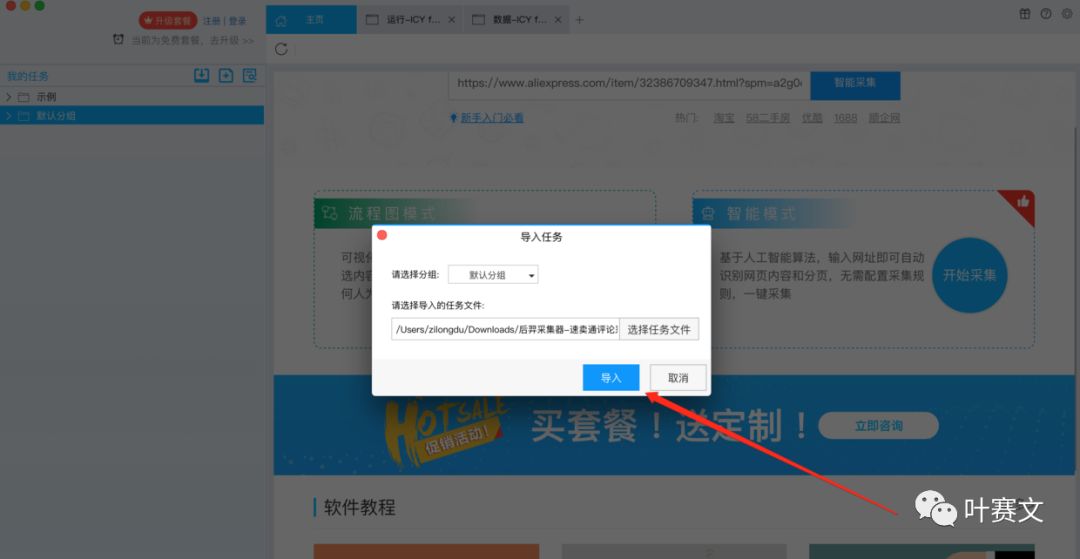Close the 运行-ICY tab

pyautogui.click(x=451, y=20)
